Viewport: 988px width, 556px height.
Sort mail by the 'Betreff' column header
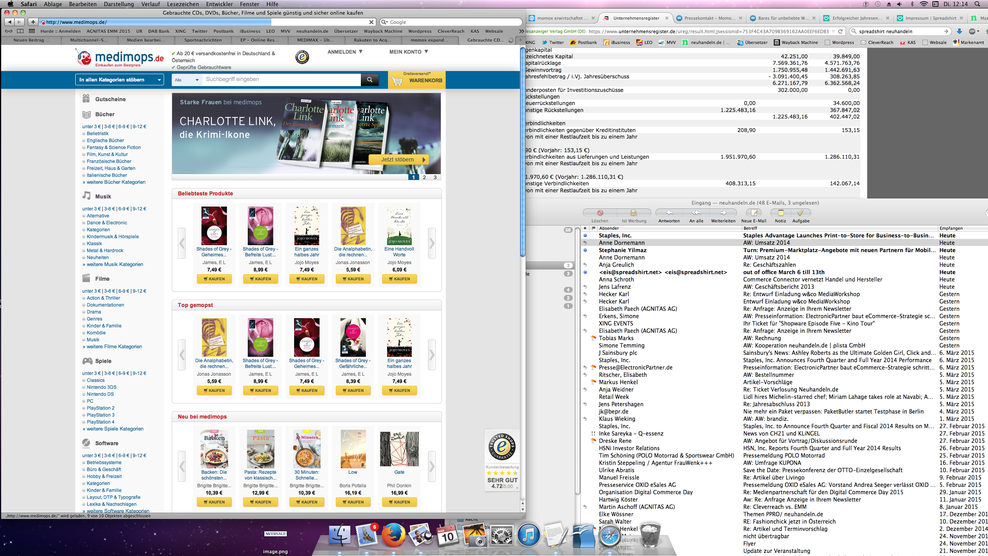coord(839,228)
